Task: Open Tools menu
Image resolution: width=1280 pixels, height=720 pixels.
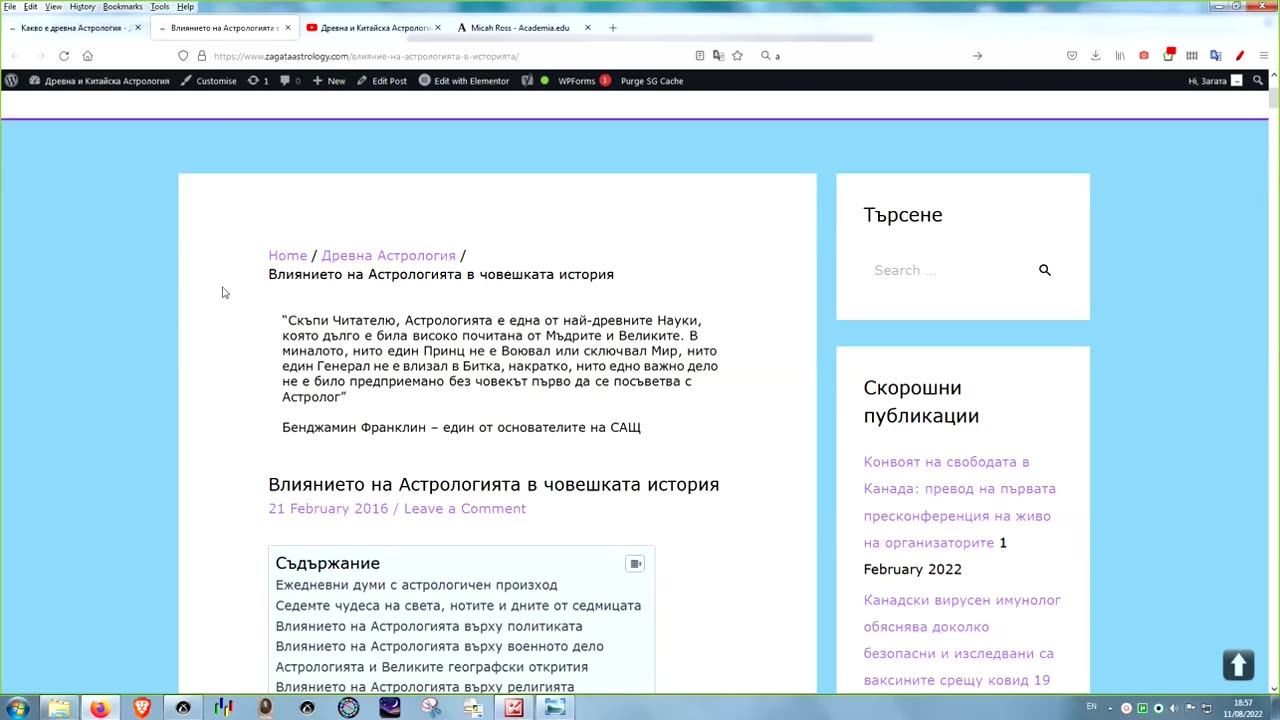Action: point(160,7)
